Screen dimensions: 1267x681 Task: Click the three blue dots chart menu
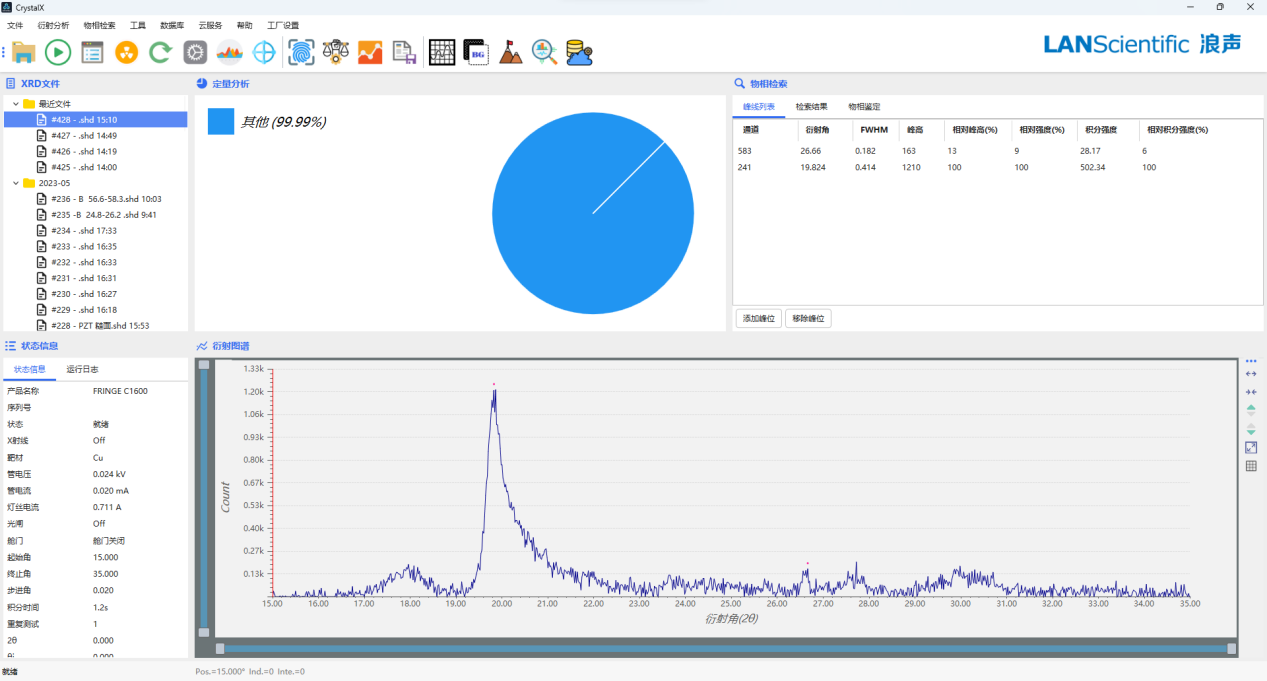point(1251,361)
